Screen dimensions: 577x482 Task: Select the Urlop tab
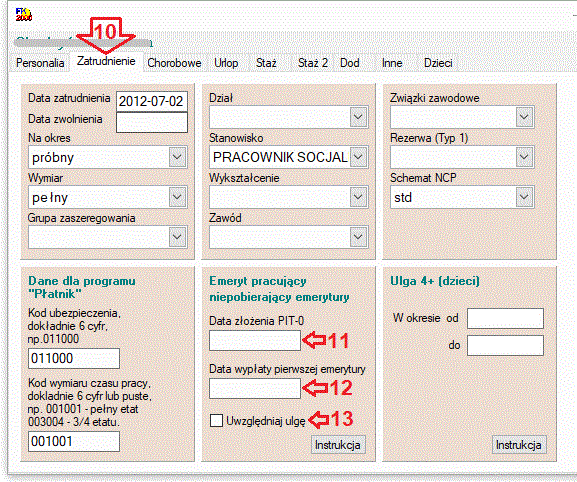pyautogui.click(x=226, y=63)
